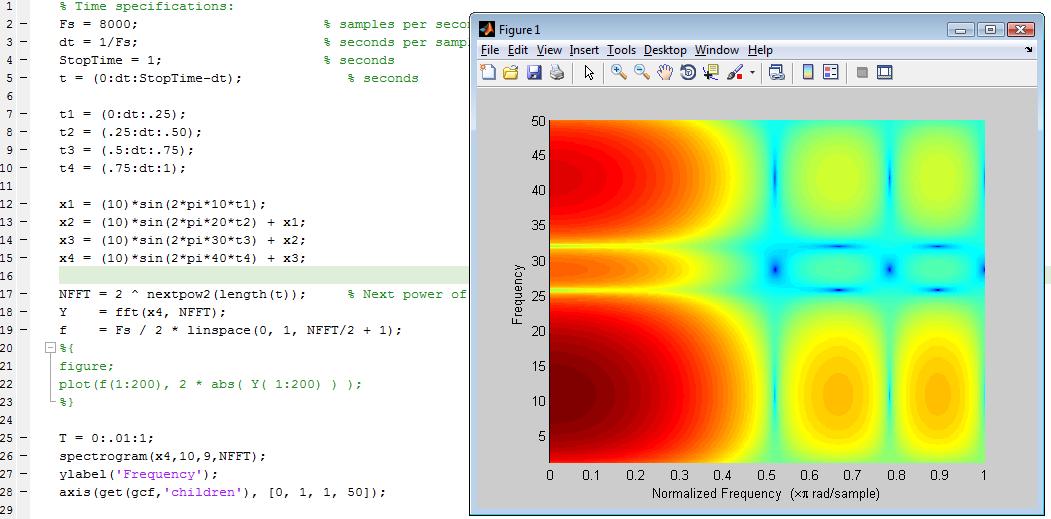Click the Link Plot icon
This screenshot has width=1051, height=519.
(x=776, y=72)
